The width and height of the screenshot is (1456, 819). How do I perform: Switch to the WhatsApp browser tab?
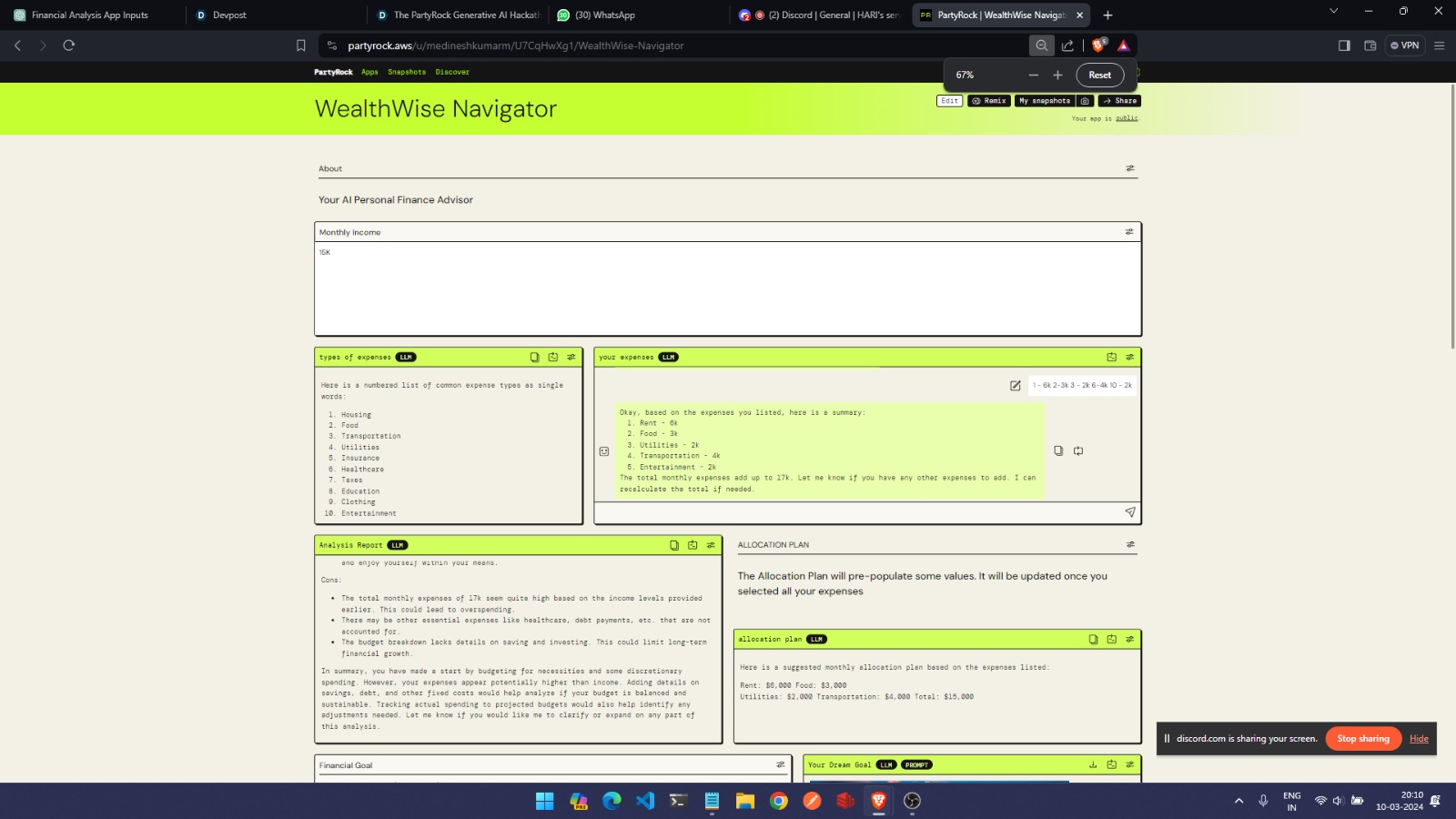pos(637,15)
